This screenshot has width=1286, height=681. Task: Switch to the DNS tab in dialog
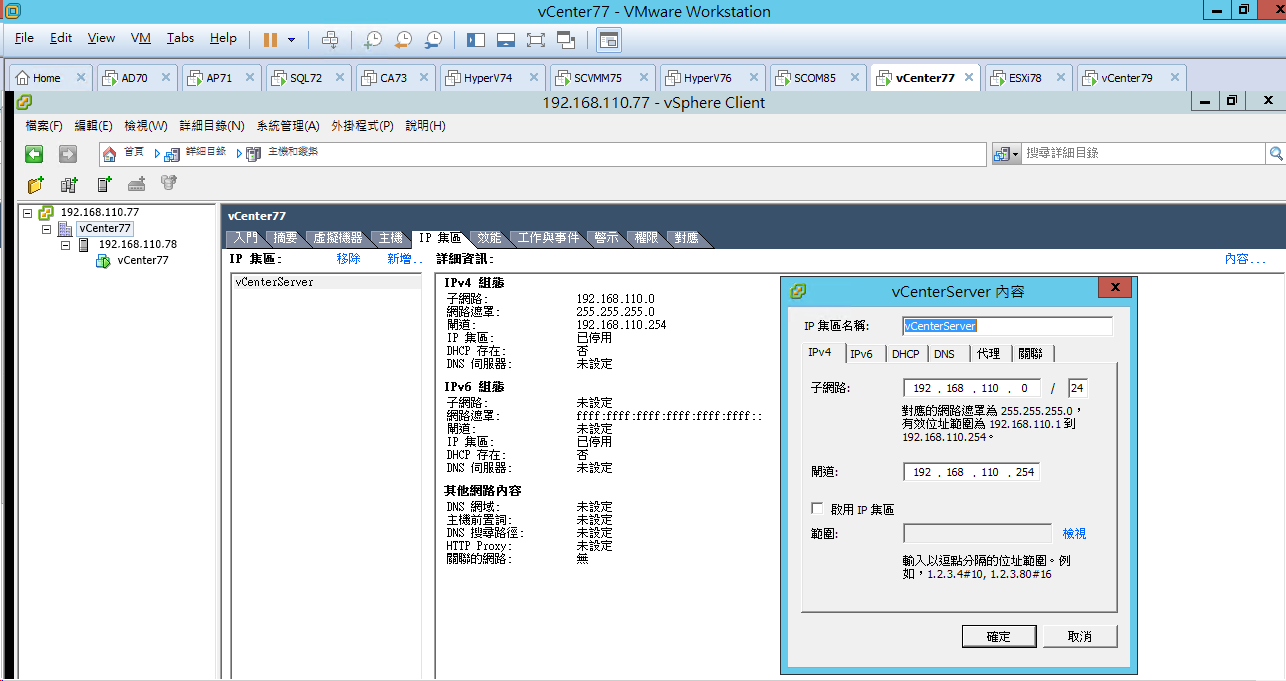pos(944,353)
